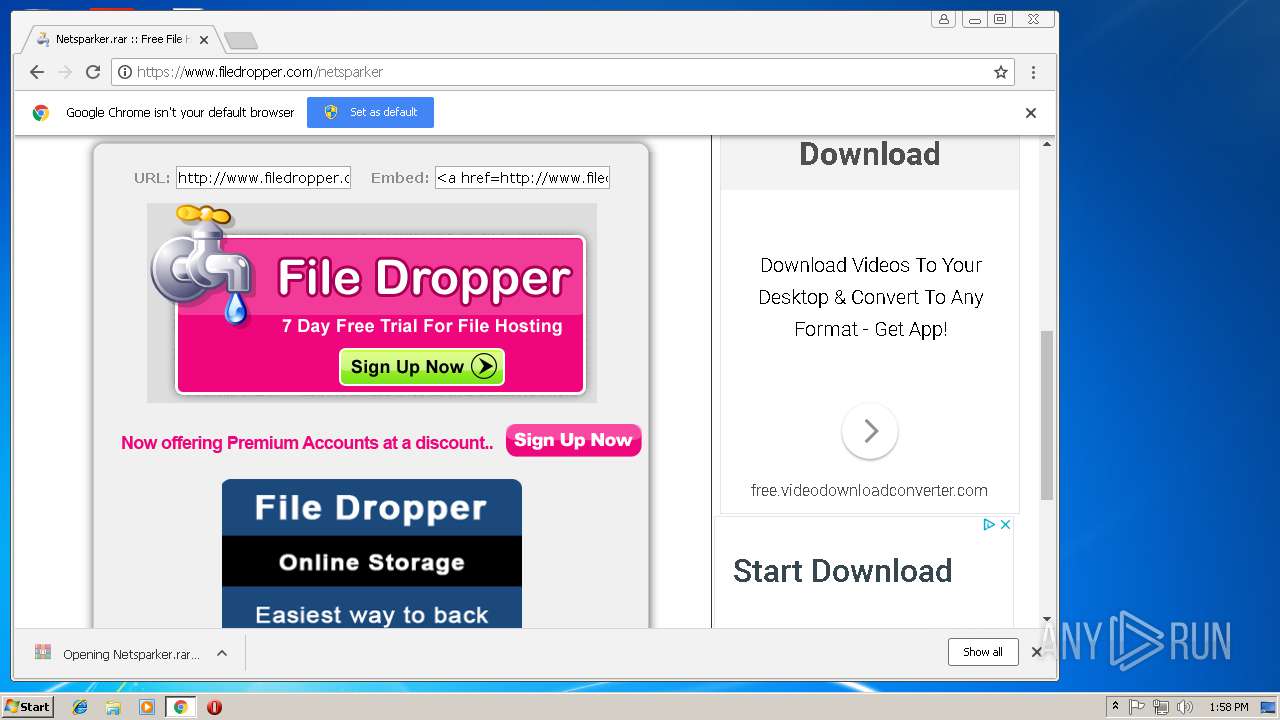Go back to the previous page
Screen dimensions: 1280x720
point(37,72)
